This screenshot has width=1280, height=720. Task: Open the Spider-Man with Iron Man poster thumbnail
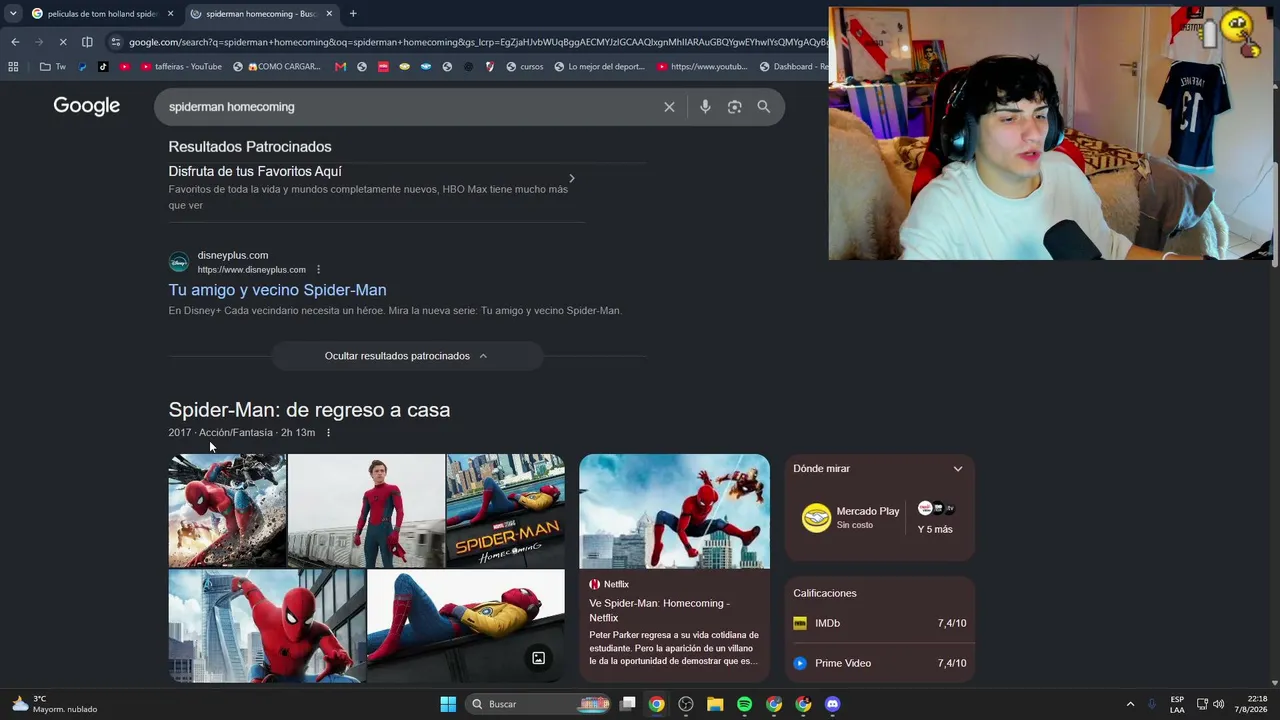(227, 511)
